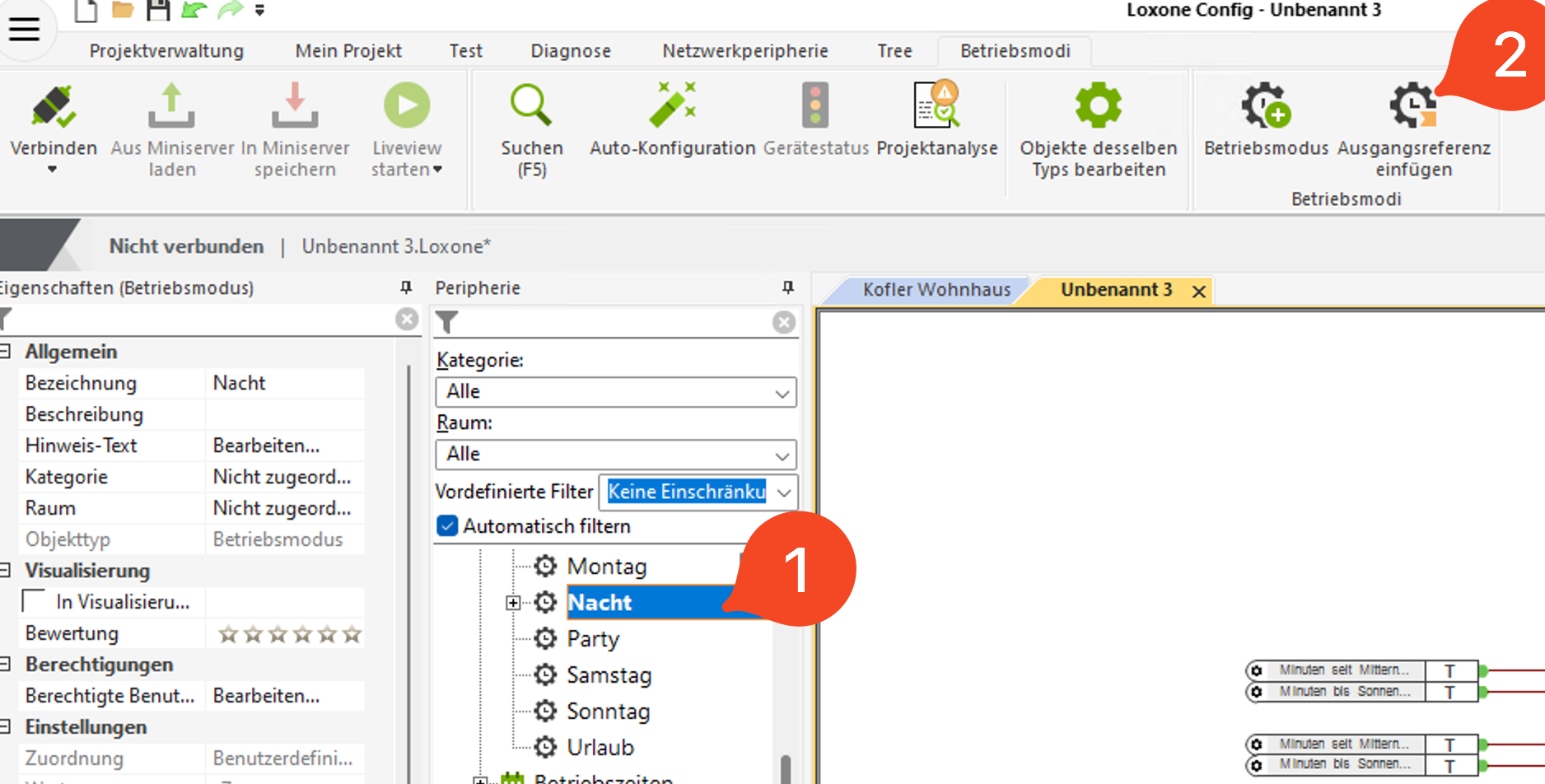1545x784 pixels.
Task: Open the Projektanalyse tool
Action: [937, 104]
